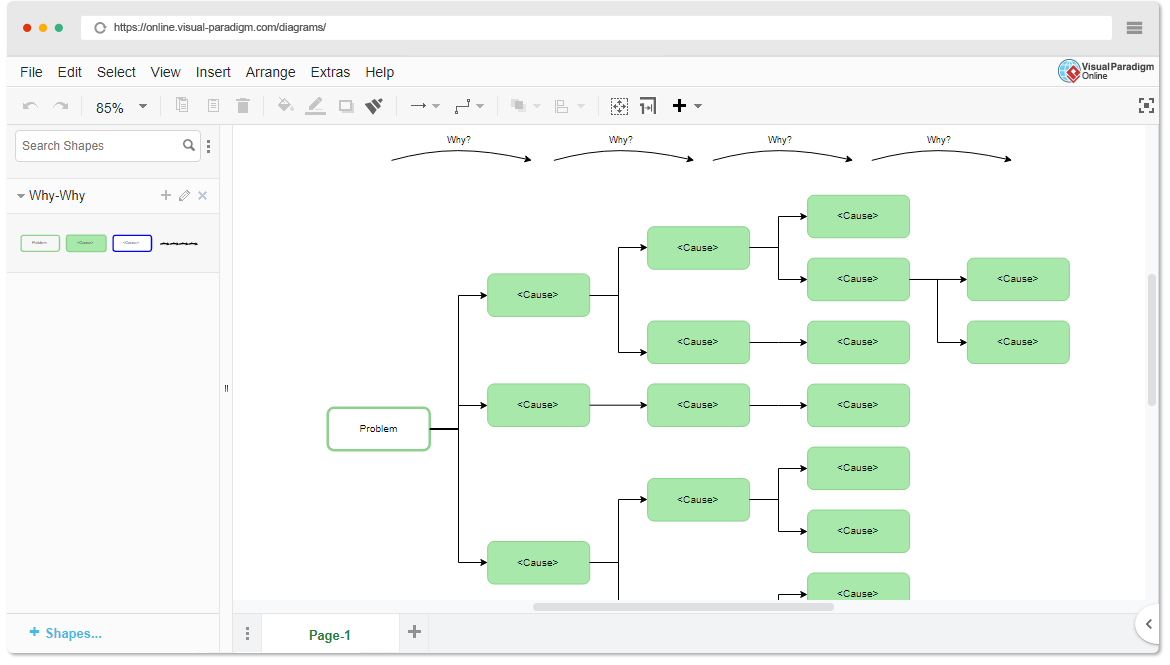Toggle the Shadow icon
Screen dimensions: 1170x665
click(x=345, y=106)
